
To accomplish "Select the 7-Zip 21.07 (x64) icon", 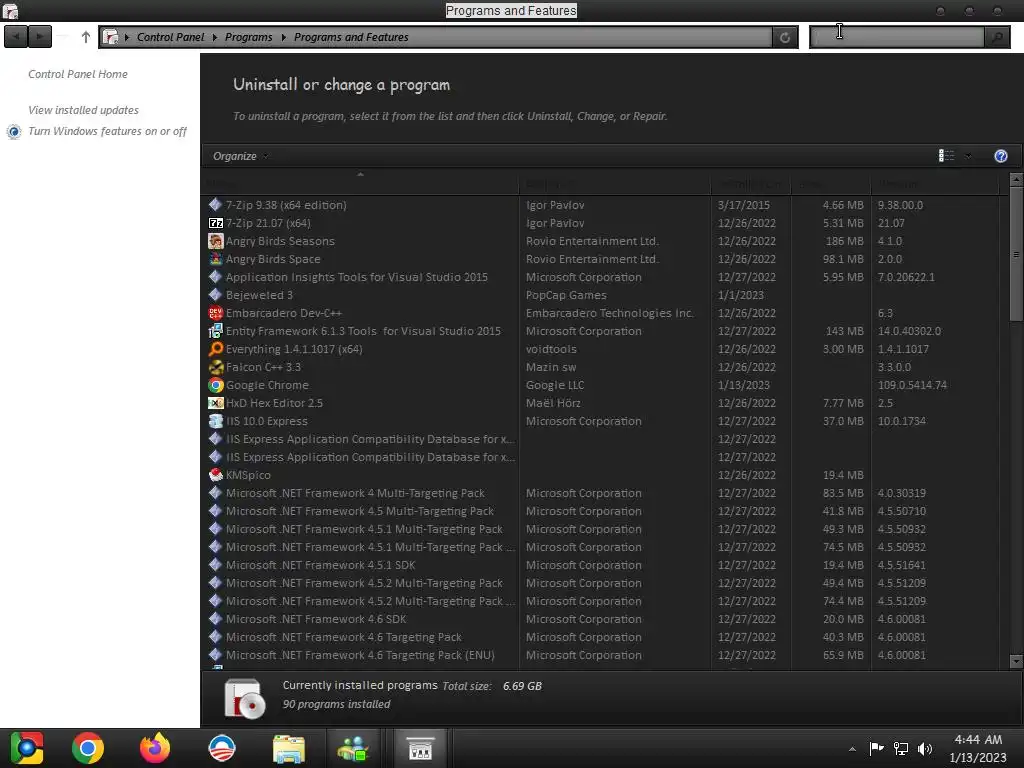I will point(216,223).
